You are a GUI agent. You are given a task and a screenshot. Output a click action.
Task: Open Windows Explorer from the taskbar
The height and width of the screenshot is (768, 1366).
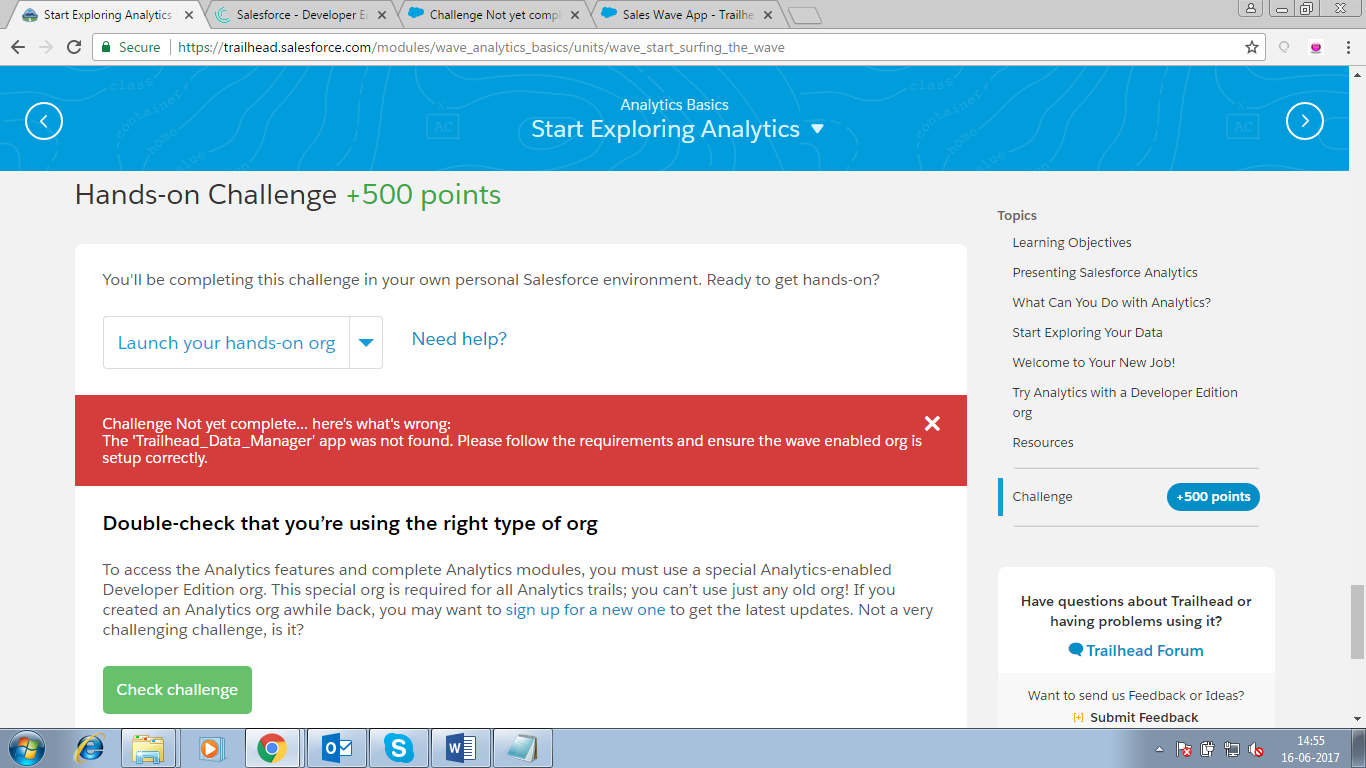149,748
